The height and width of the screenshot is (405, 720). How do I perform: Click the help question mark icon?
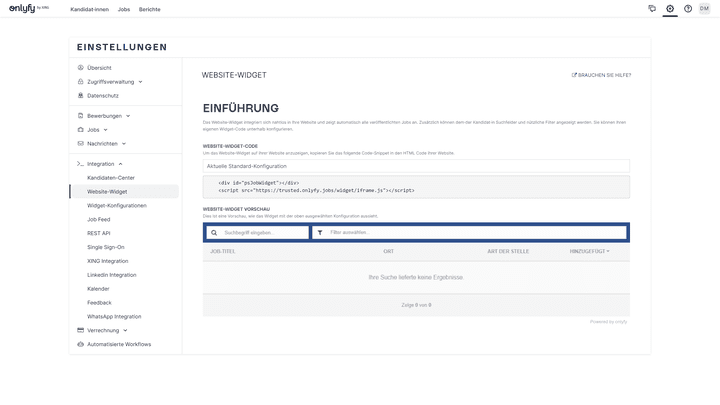(x=688, y=8)
